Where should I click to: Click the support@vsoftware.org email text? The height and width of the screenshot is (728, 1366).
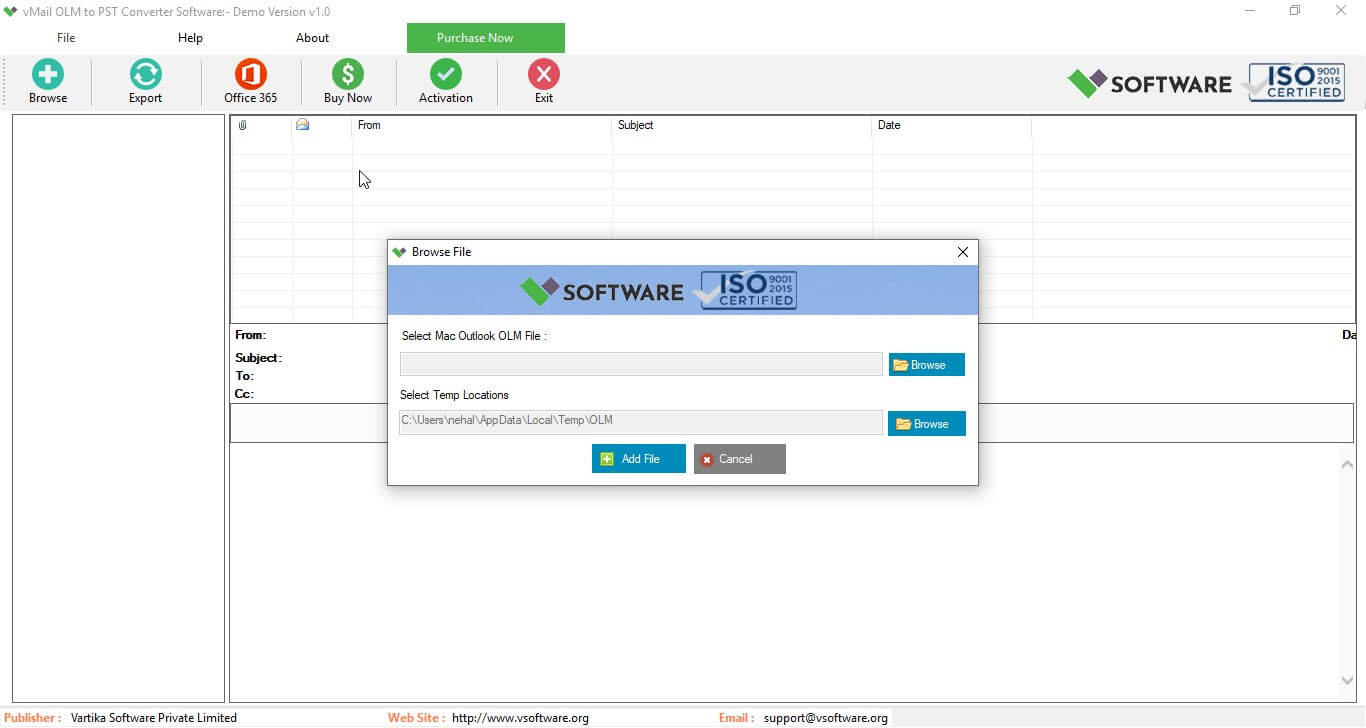[825, 718]
